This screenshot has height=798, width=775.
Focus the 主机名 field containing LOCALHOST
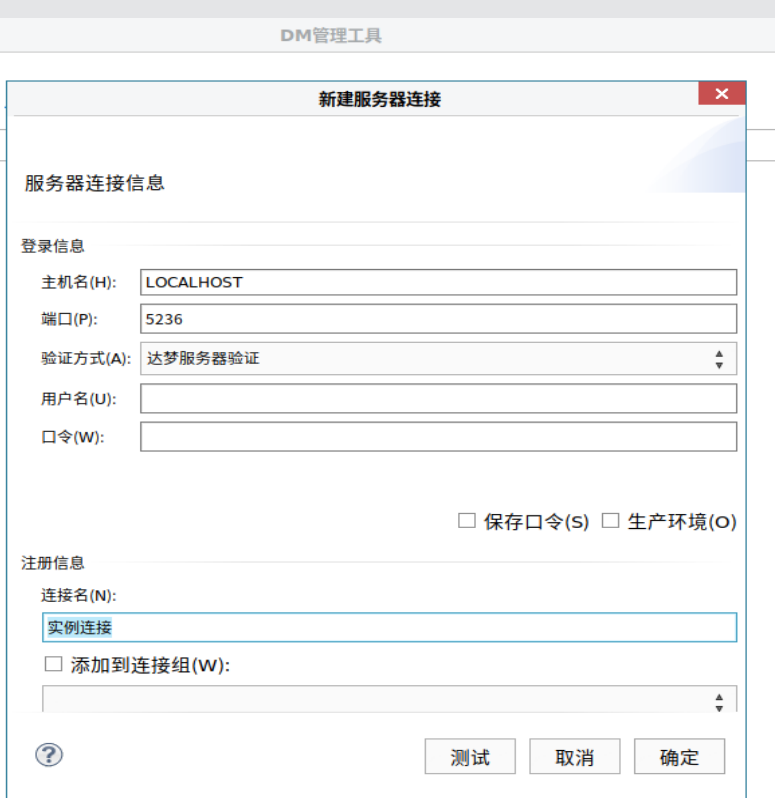click(438, 282)
